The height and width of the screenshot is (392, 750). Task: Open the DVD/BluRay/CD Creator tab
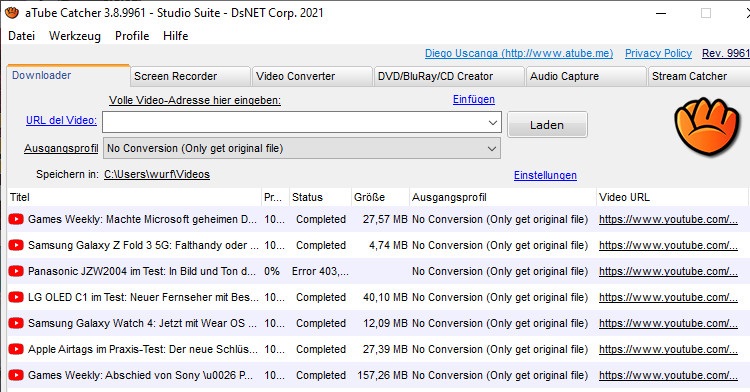(449, 76)
